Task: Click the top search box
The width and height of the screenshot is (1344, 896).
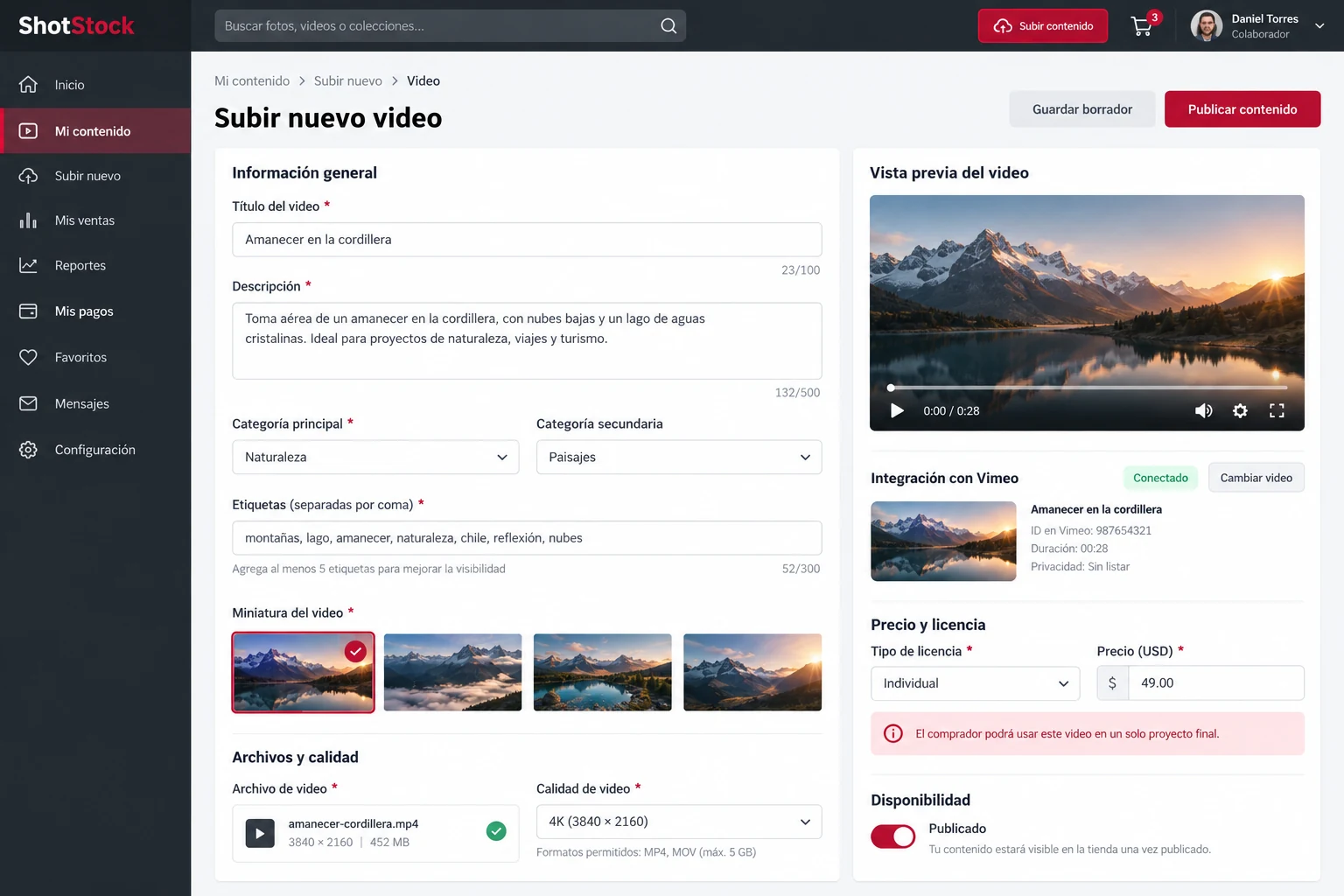Action: (x=450, y=26)
